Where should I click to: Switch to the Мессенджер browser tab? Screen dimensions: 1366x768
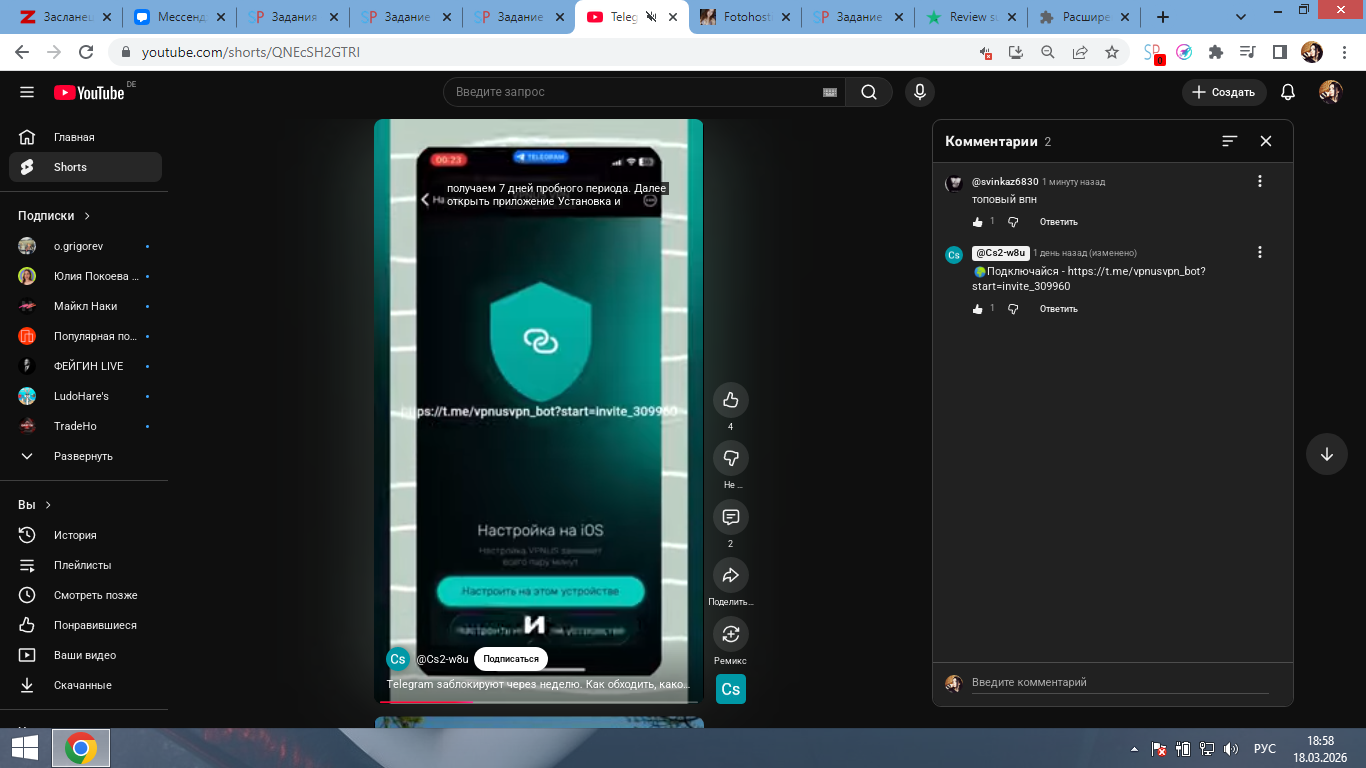click(x=179, y=17)
